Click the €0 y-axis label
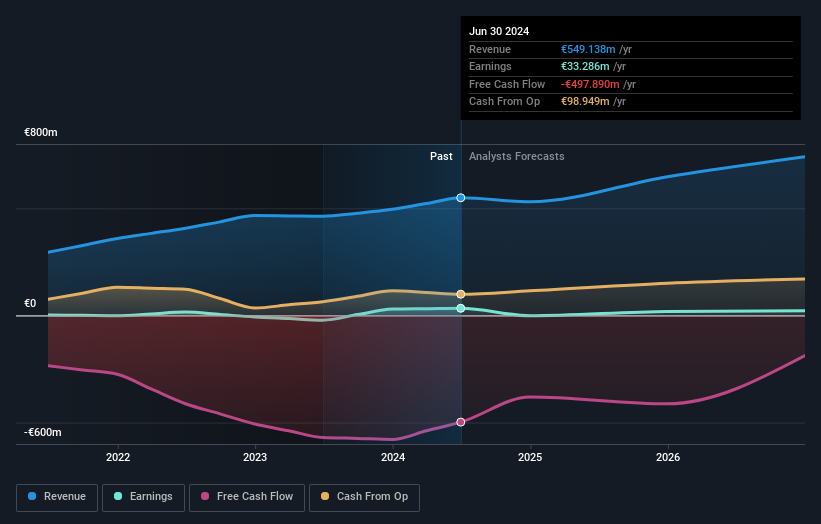Image resolution: width=821 pixels, height=524 pixels. (30, 304)
